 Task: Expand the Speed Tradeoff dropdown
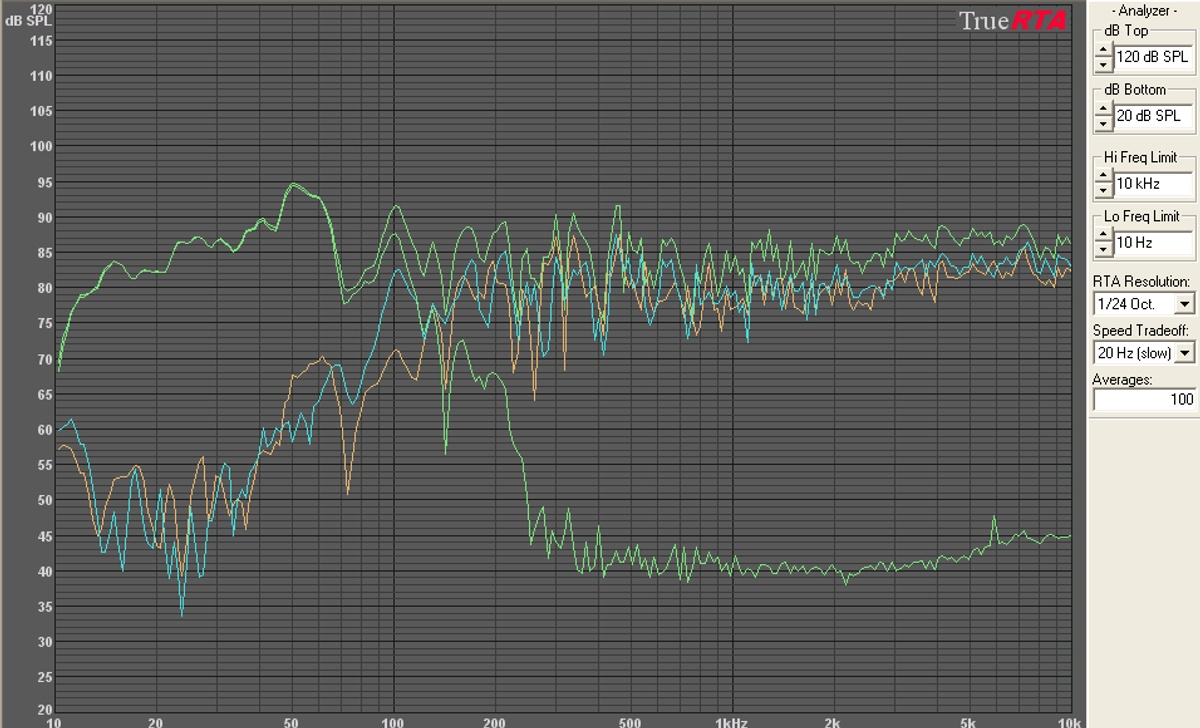pos(1185,352)
